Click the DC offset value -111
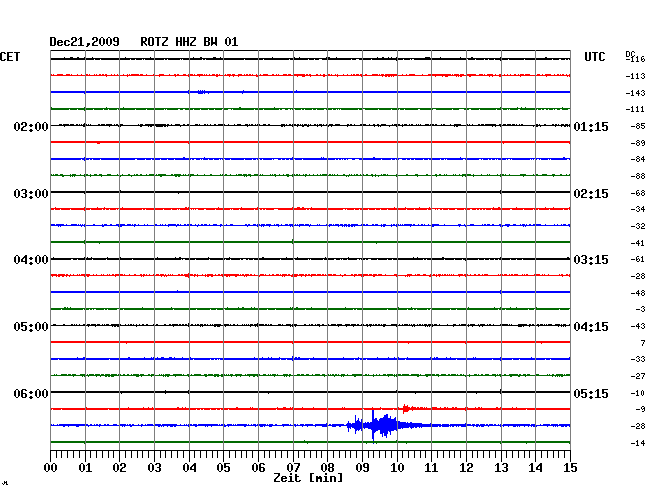This screenshot has height=494, width=650. click(x=635, y=109)
